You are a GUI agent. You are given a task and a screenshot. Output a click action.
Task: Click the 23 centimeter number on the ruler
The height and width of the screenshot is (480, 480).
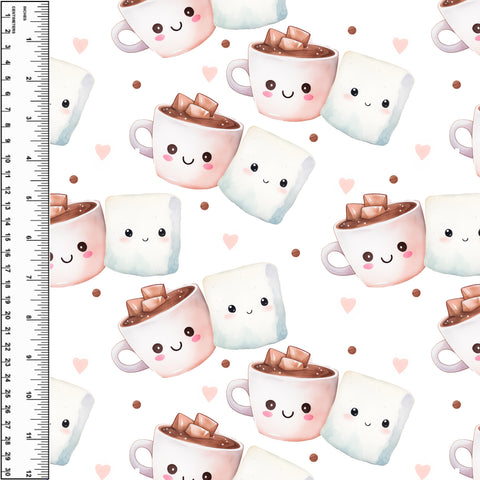pyautogui.click(x=7, y=362)
